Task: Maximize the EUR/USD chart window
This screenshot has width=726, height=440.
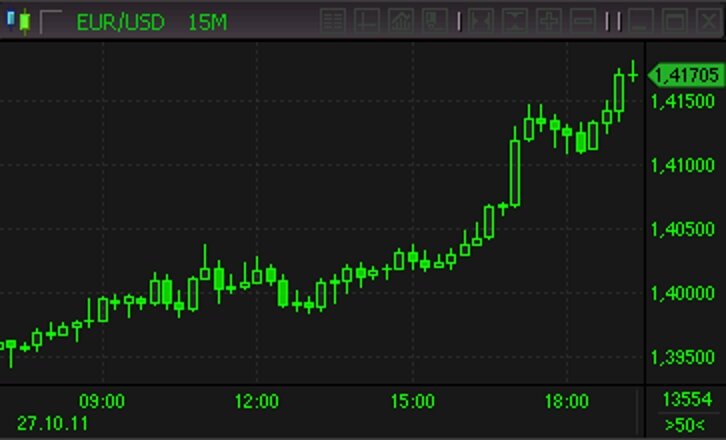Action: pos(675,21)
